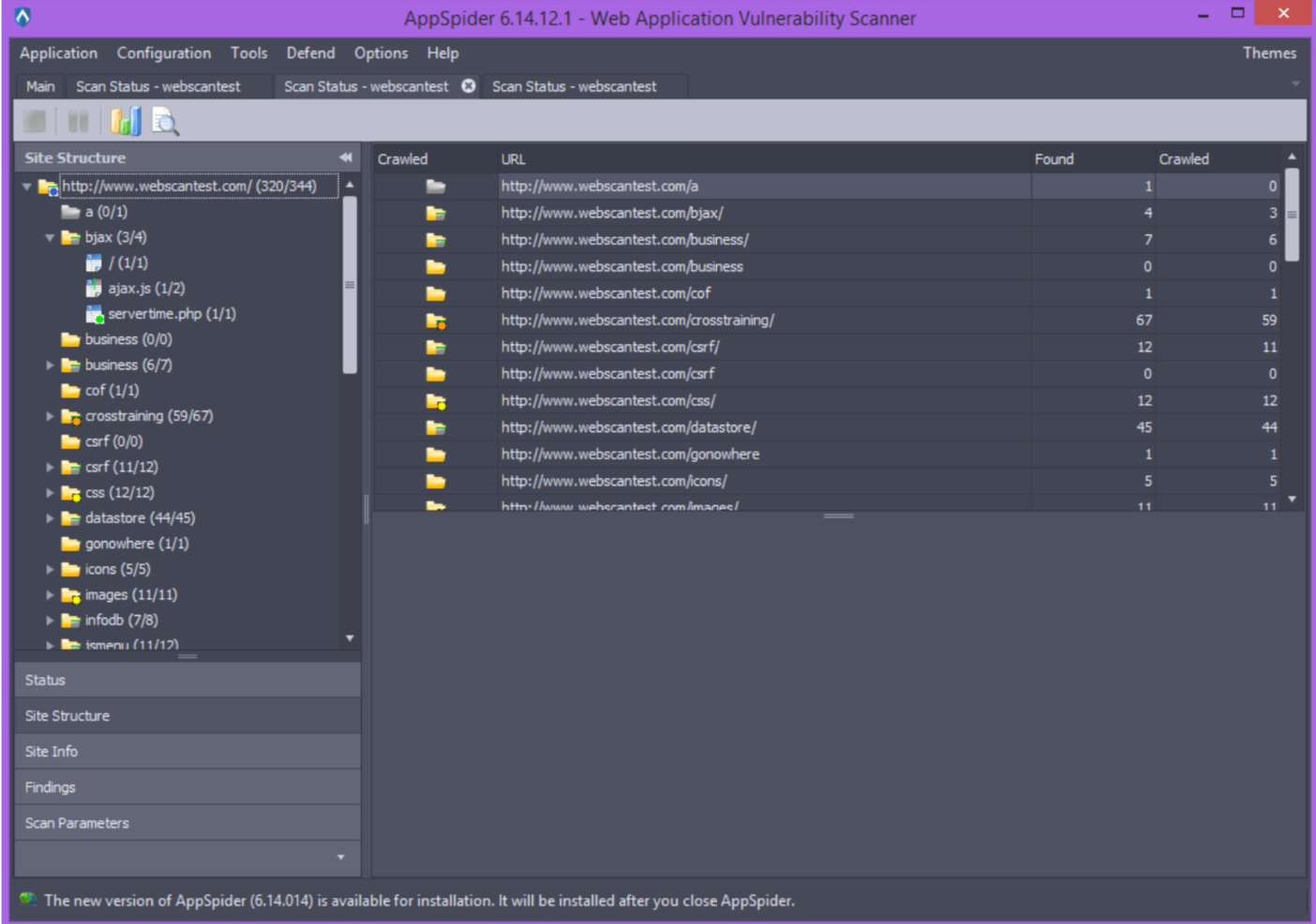
Task: Select http://www.webscantest.com/csrf URL cell
Action: (x=764, y=374)
